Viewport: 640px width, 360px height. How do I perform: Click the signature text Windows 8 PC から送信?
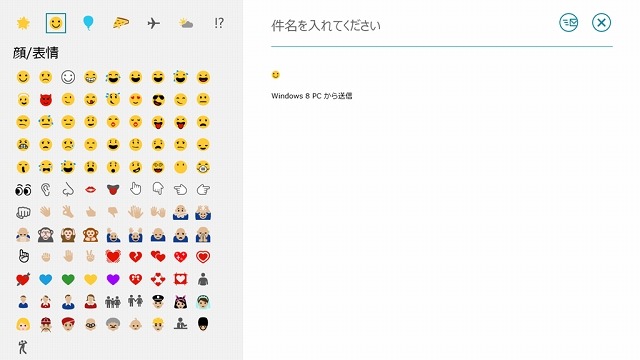[311, 96]
